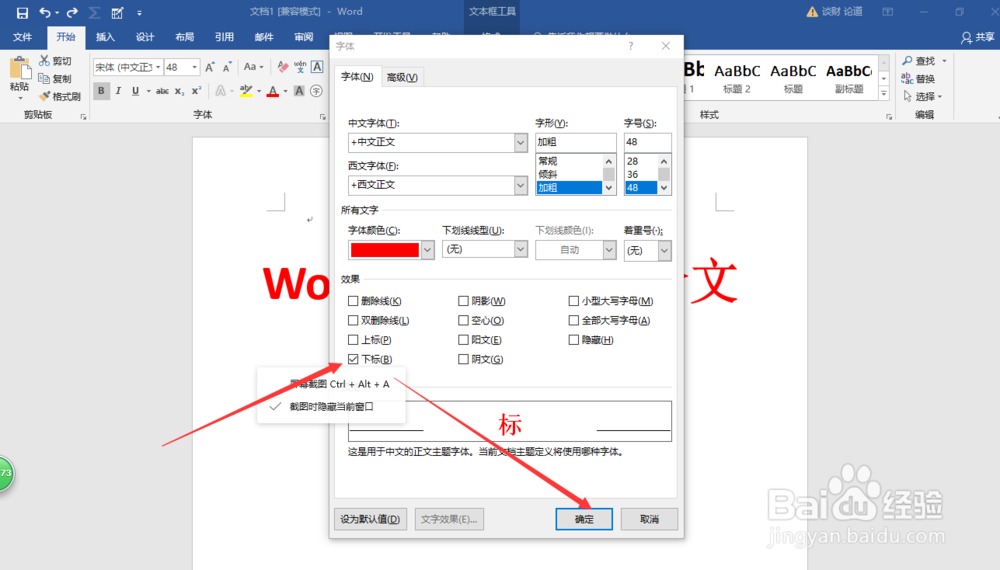The height and width of the screenshot is (570, 1000).
Task: Click the Share (共享) button
Action: (978, 38)
